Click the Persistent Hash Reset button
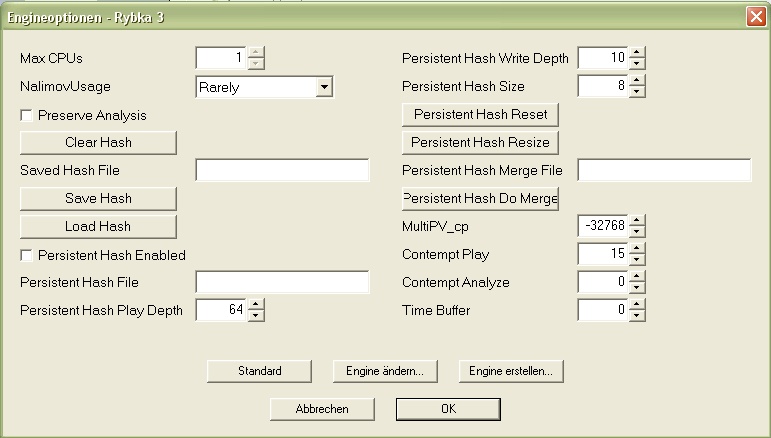The image size is (771, 438). click(x=480, y=115)
